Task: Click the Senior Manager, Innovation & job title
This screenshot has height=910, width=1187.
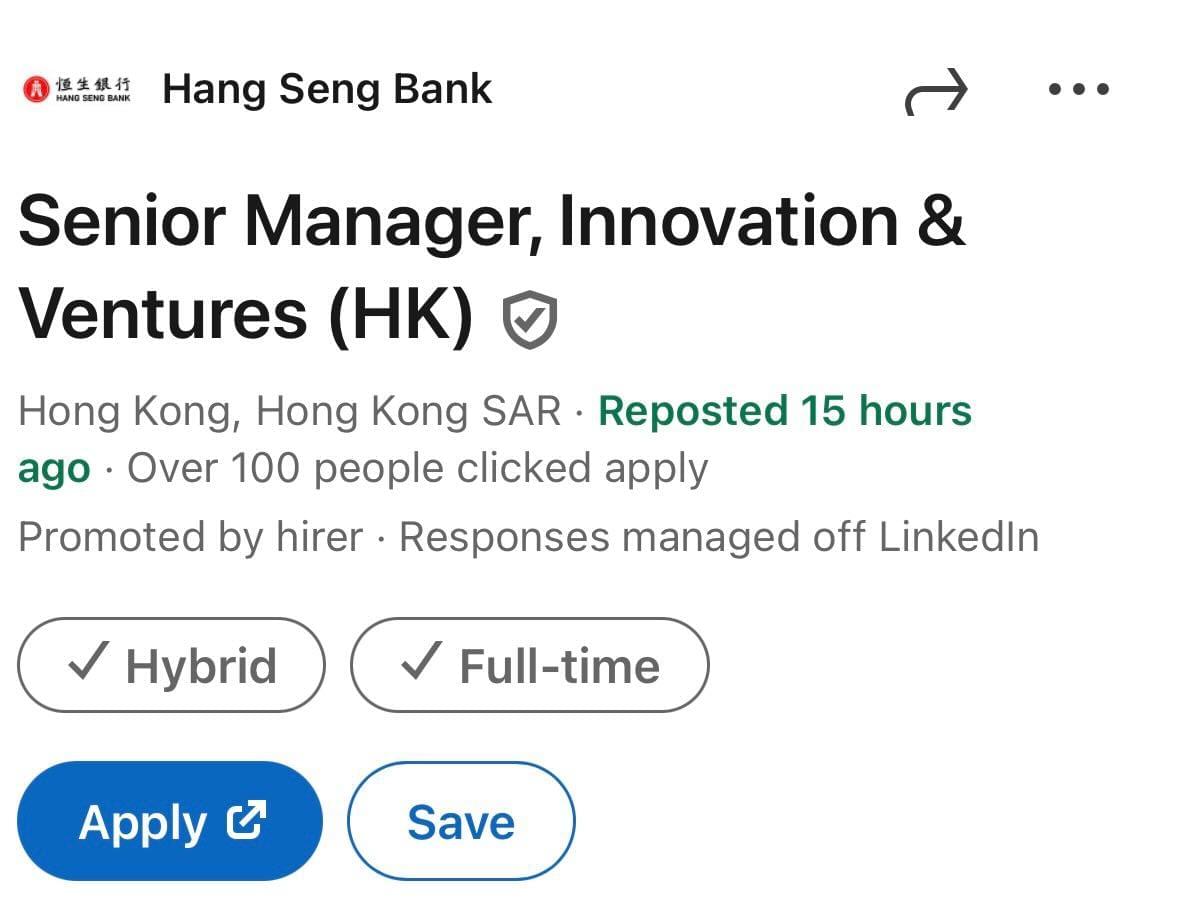Action: [492, 222]
